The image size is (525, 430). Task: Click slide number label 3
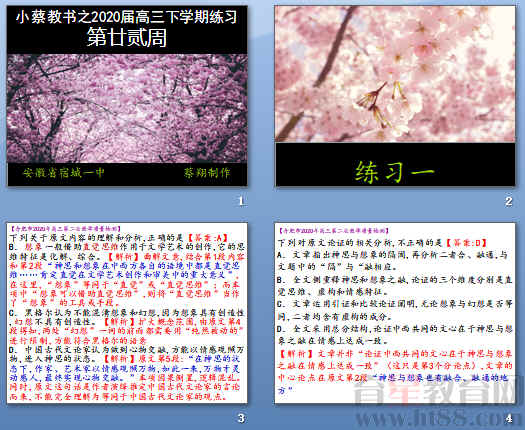click(241, 418)
